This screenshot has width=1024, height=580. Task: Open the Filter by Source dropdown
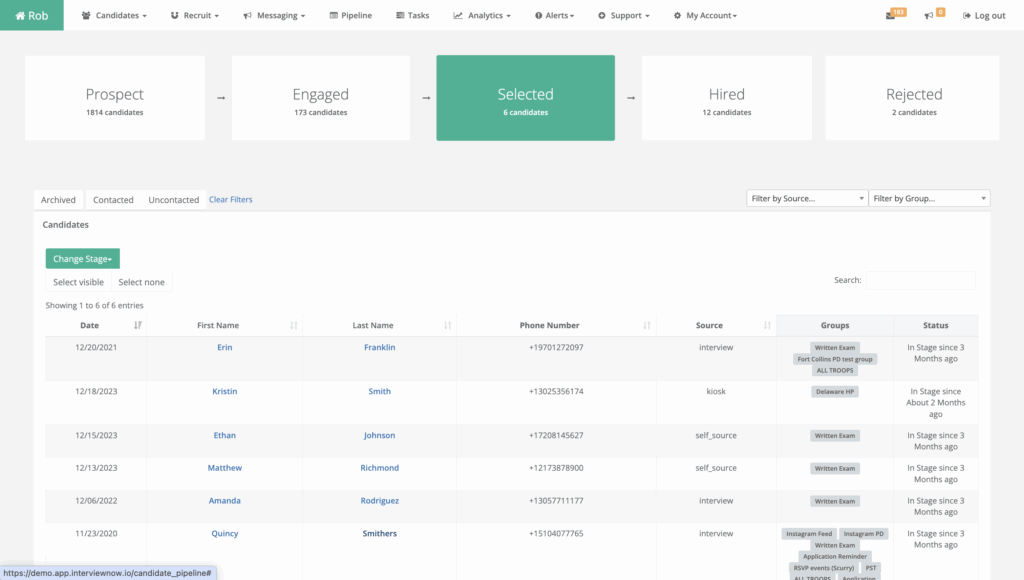point(807,199)
